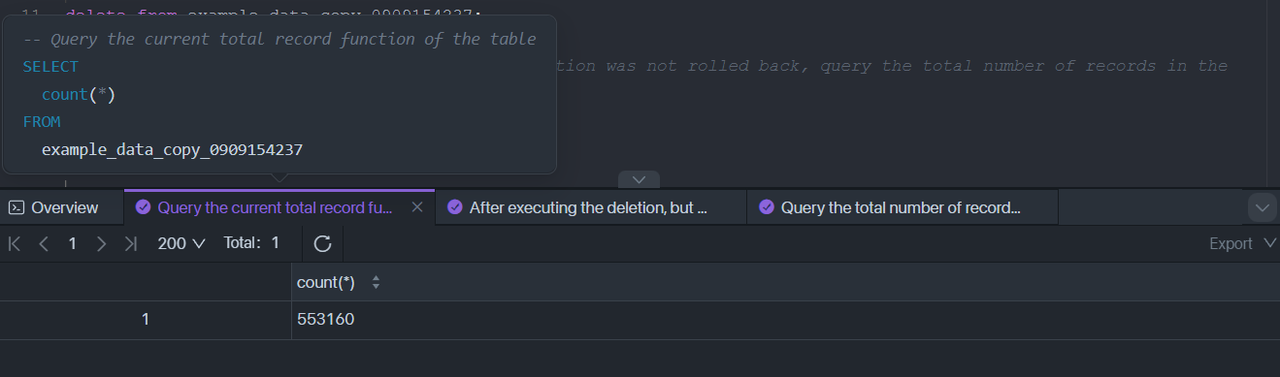1280x377 pixels.
Task: Click success icon on deletion tab
Action: click(x=455, y=207)
